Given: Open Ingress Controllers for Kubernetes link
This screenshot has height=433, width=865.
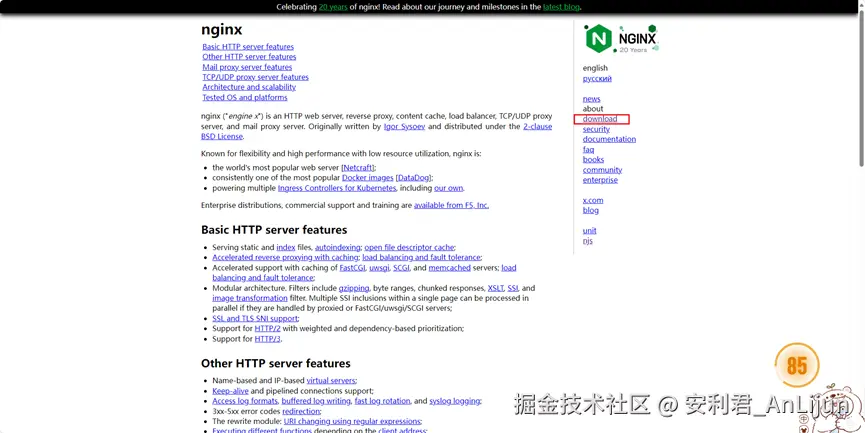Looking at the screenshot, I should coord(337,188).
